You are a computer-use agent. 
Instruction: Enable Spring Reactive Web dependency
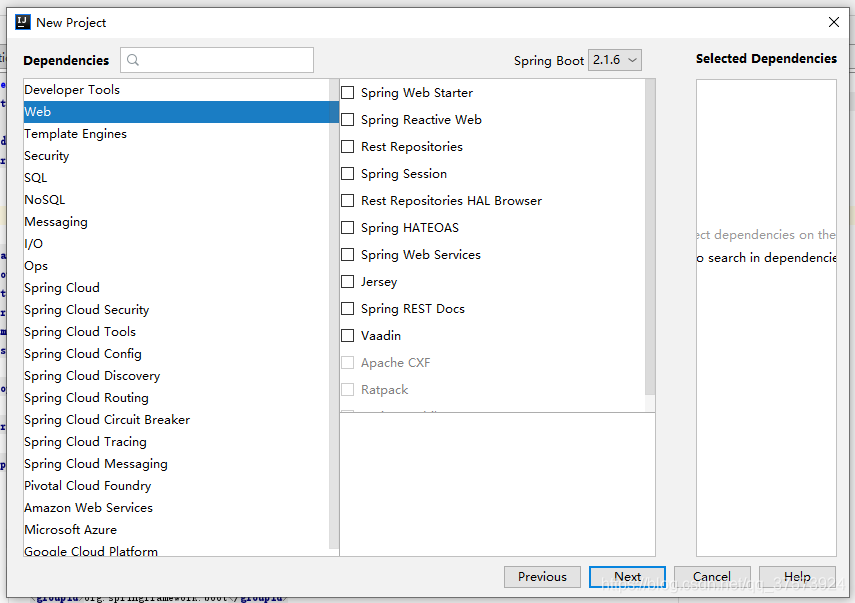click(347, 119)
